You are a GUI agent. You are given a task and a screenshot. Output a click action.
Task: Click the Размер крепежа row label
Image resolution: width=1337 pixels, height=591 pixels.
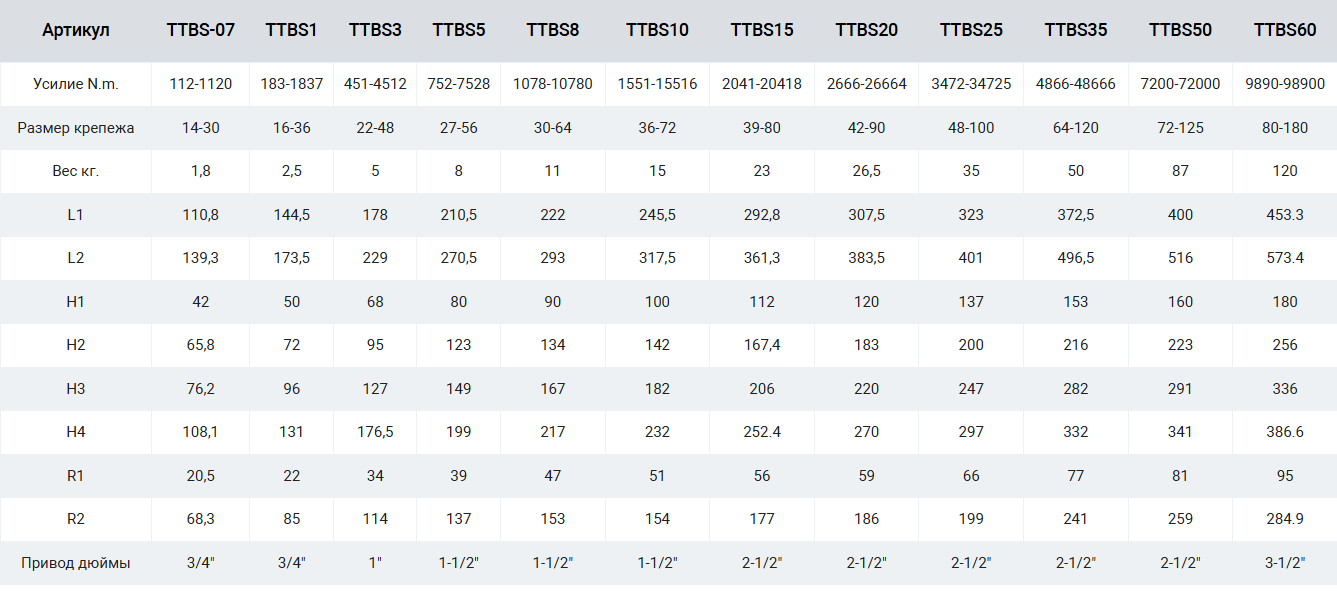click(x=76, y=128)
